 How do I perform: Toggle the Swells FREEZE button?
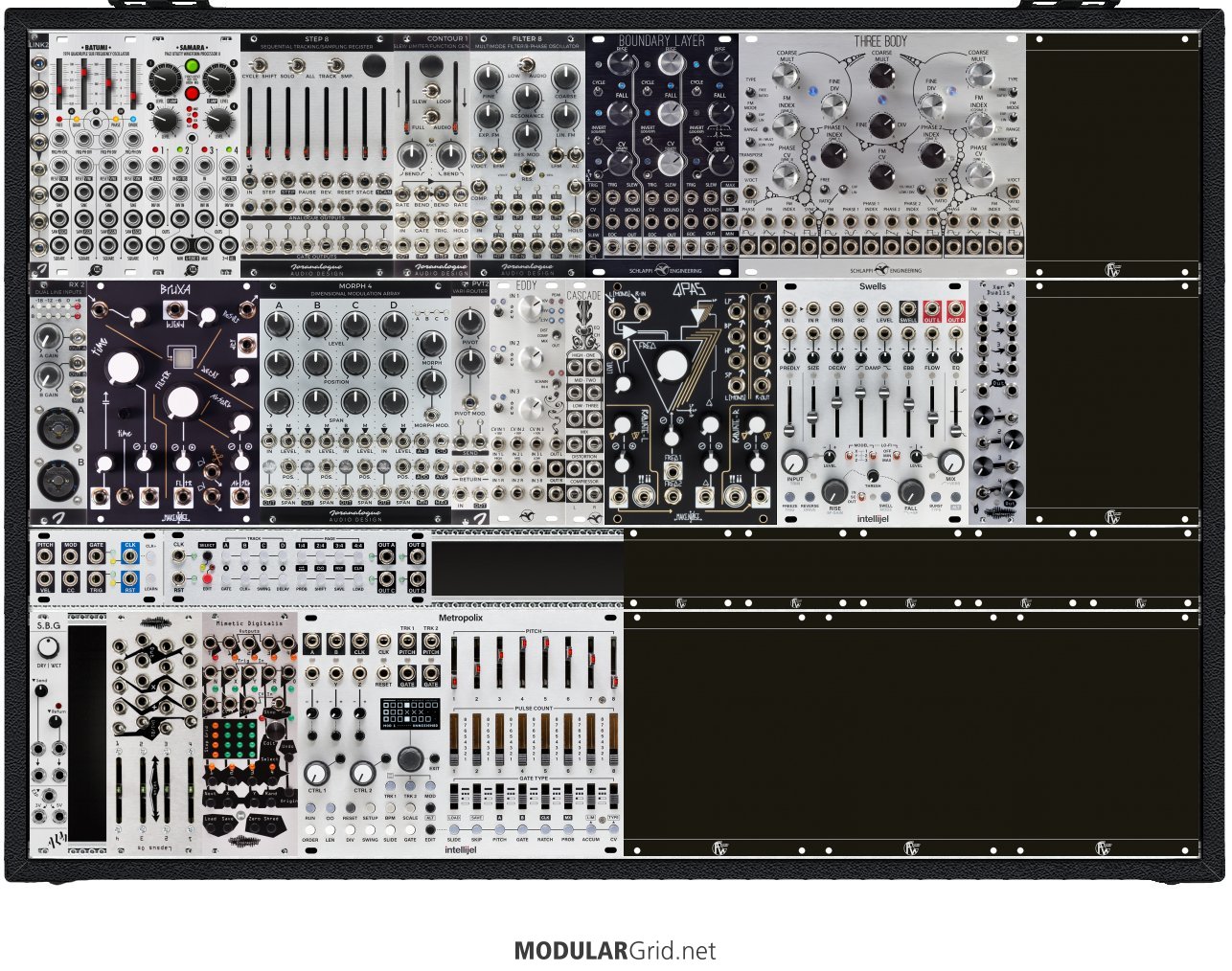click(x=789, y=497)
